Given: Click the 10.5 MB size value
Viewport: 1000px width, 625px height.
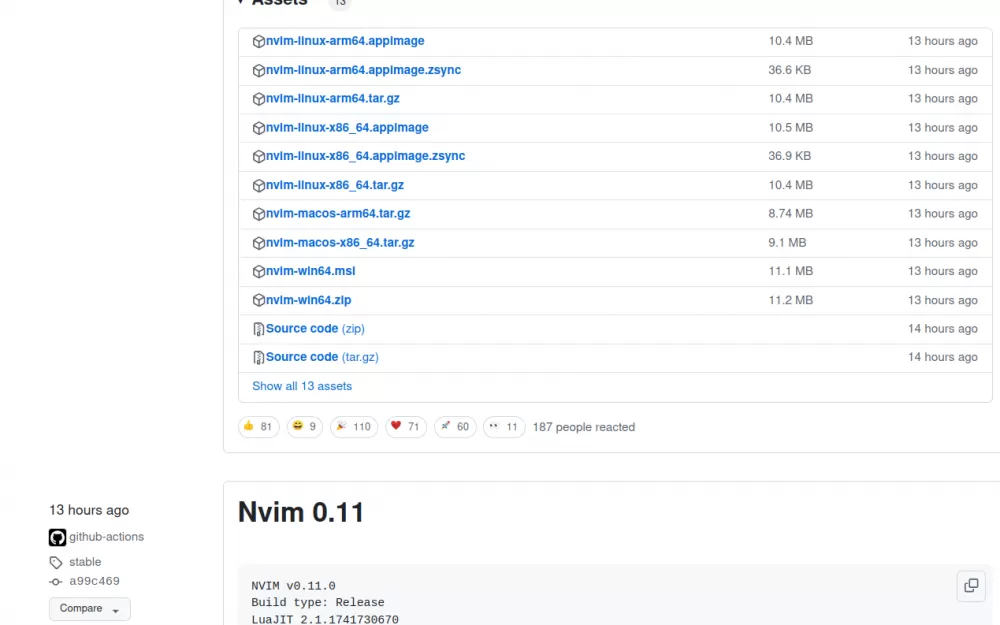Looking at the screenshot, I should coord(791,128).
